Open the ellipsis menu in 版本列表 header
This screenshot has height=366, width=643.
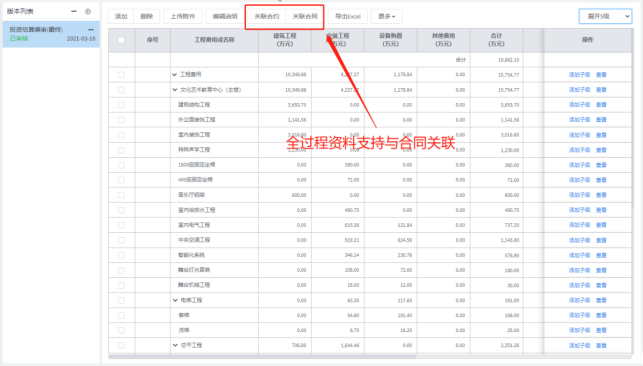click(74, 11)
